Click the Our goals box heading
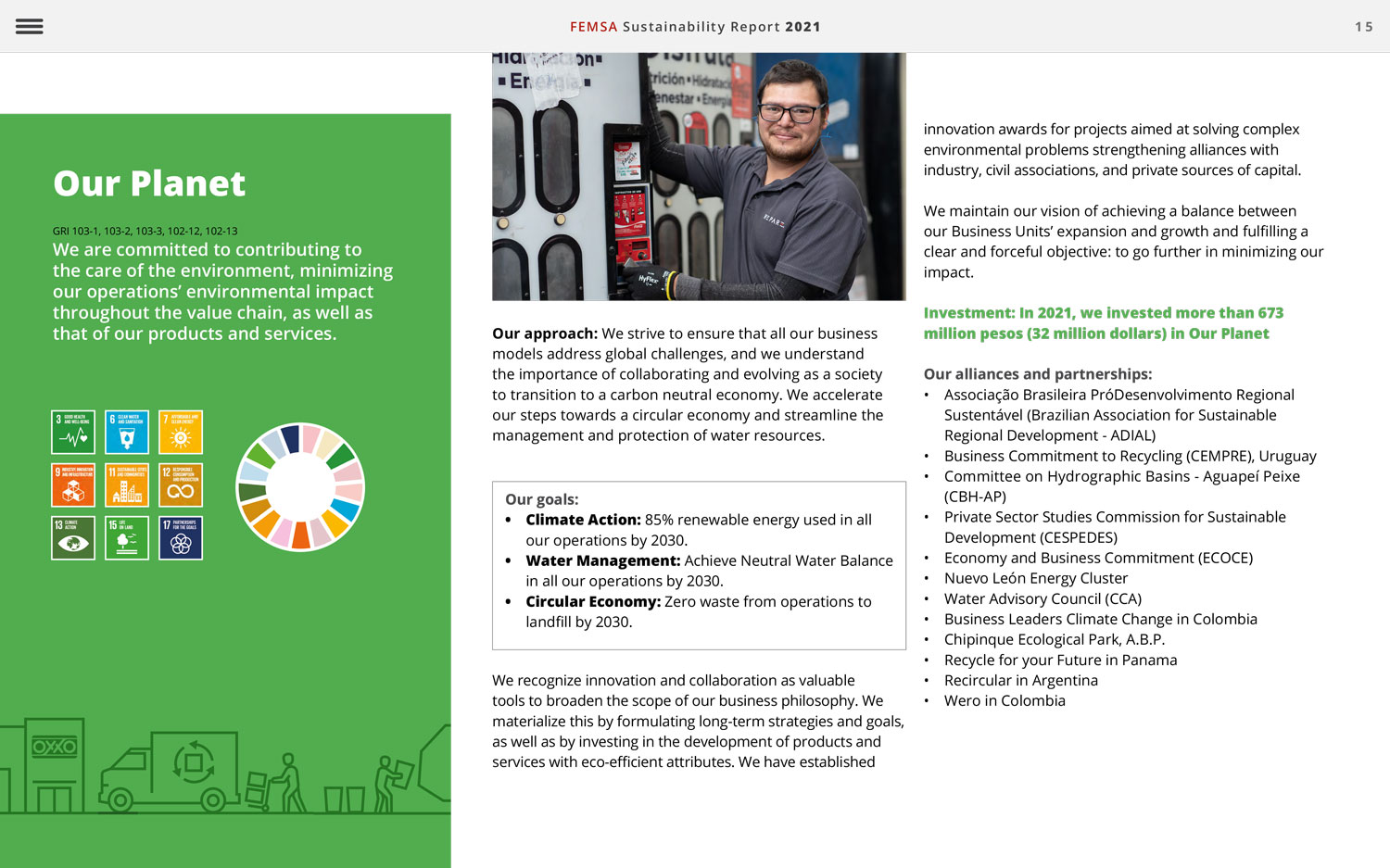 tap(542, 499)
